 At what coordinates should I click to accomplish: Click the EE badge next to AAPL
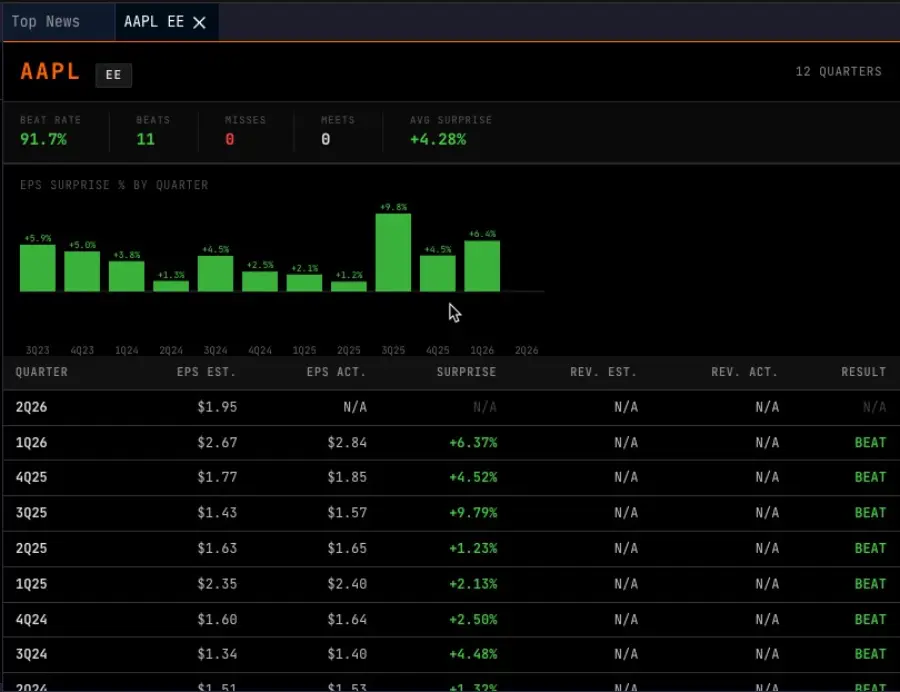coord(113,75)
